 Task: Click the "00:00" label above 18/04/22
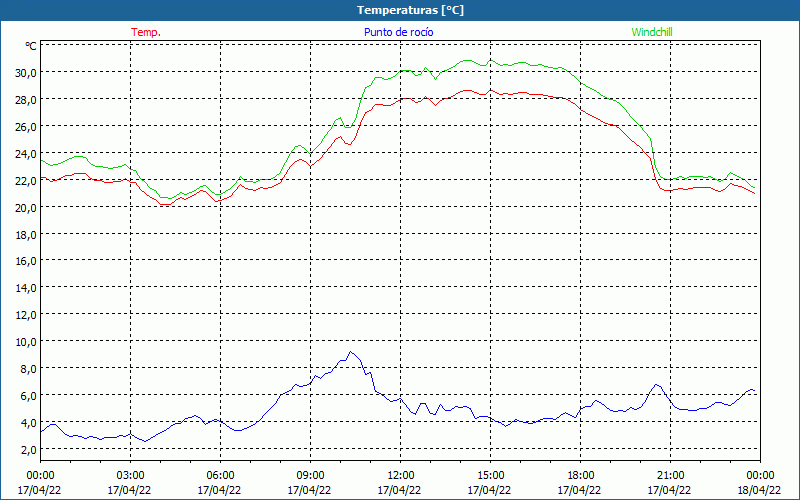(760, 476)
